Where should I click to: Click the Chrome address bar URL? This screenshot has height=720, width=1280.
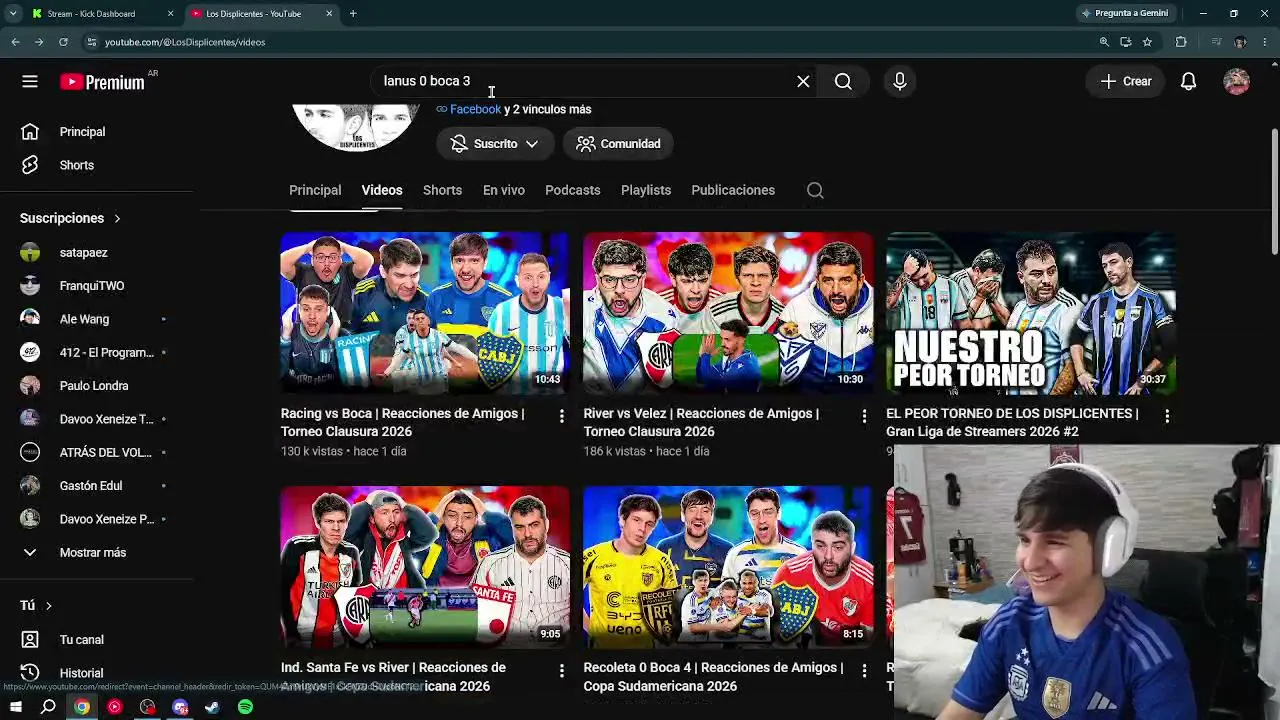coord(185,42)
